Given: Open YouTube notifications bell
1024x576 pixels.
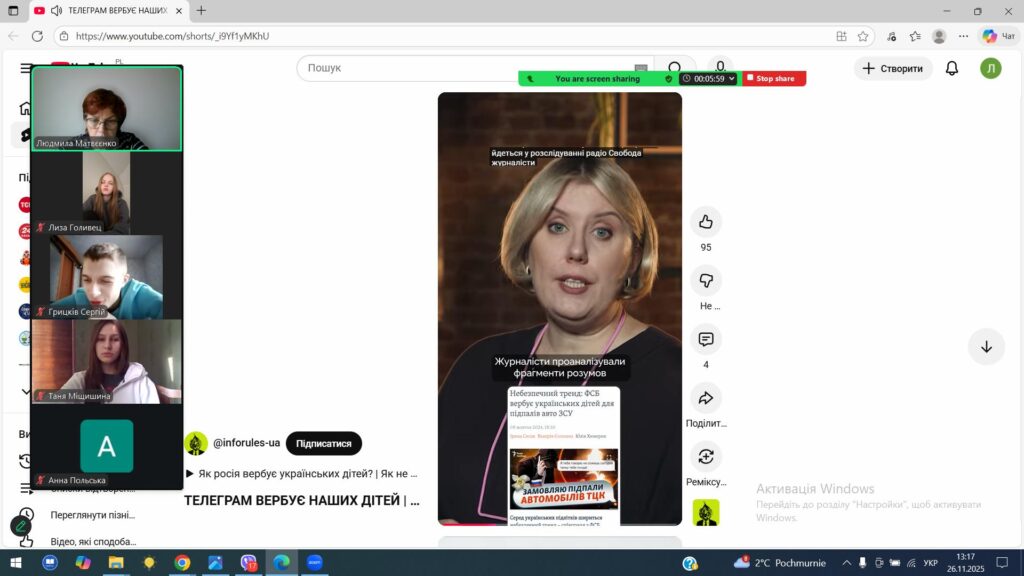Looking at the screenshot, I should coord(952,68).
